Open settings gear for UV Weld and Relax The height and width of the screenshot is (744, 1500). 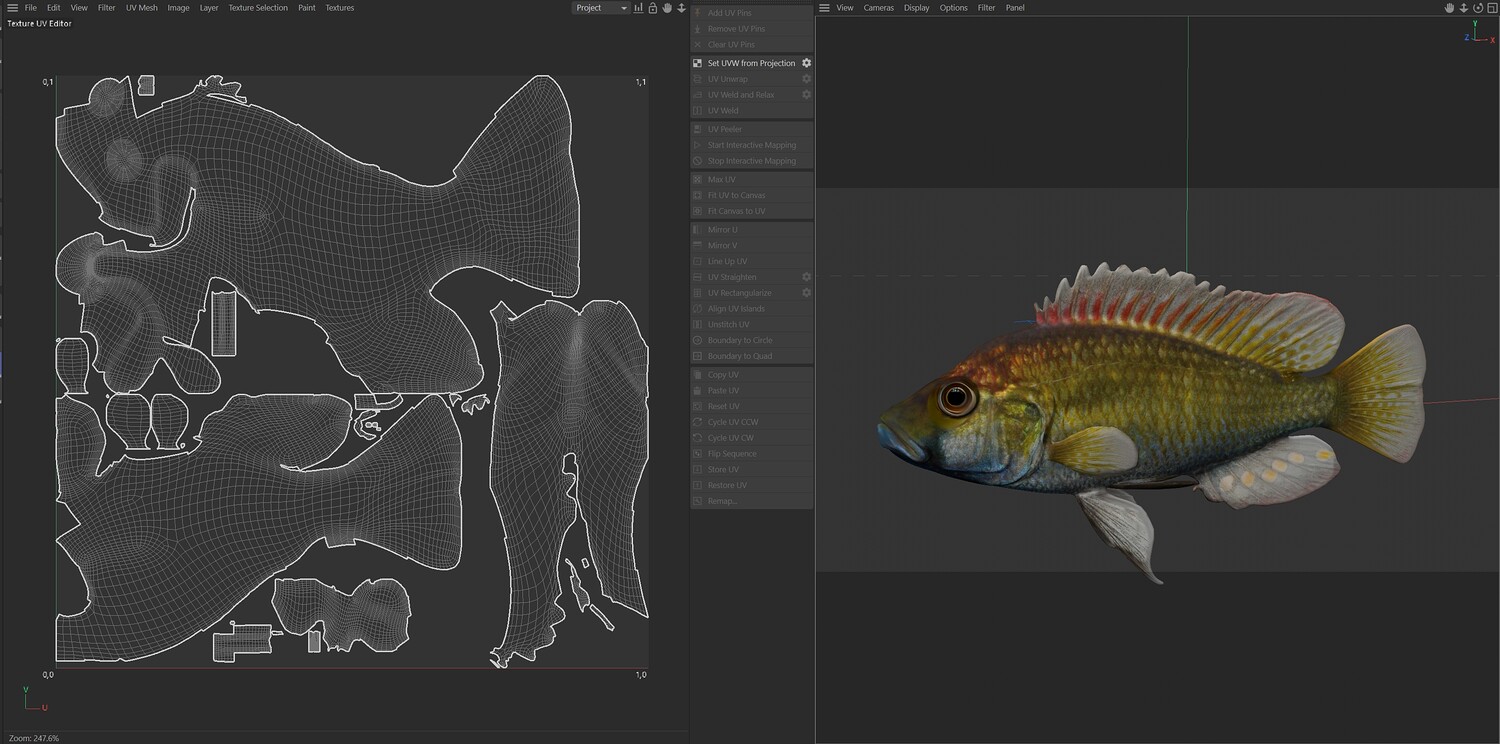click(x=806, y=95)
